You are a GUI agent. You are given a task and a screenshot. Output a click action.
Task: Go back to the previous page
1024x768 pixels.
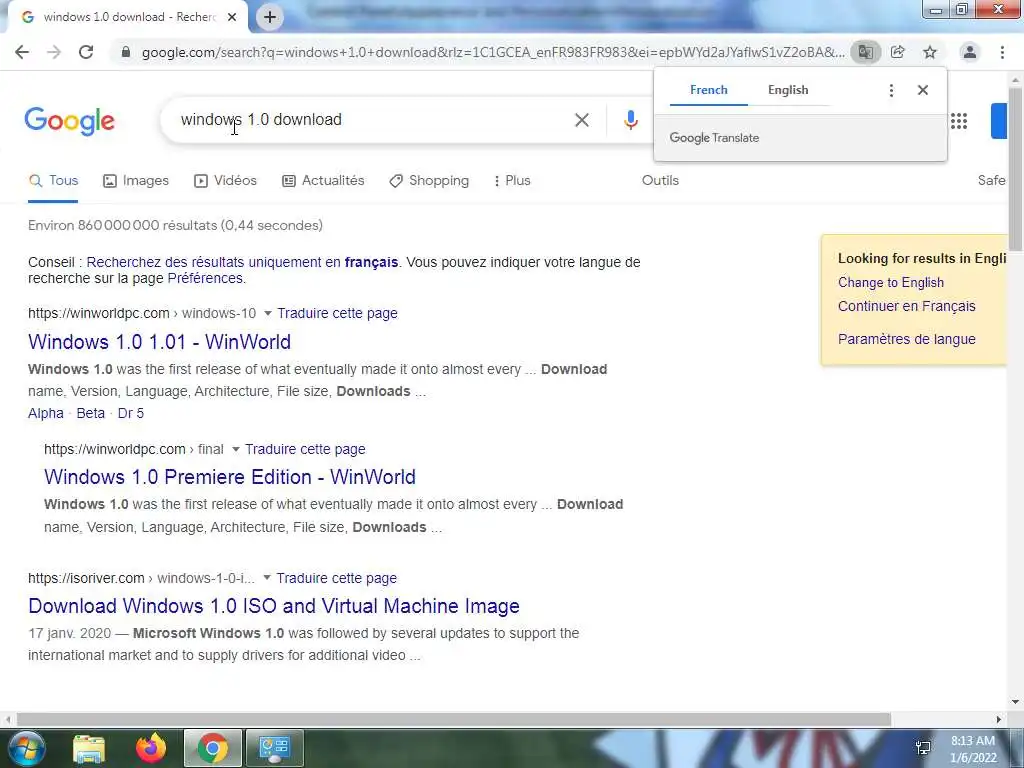click(22, 52)
